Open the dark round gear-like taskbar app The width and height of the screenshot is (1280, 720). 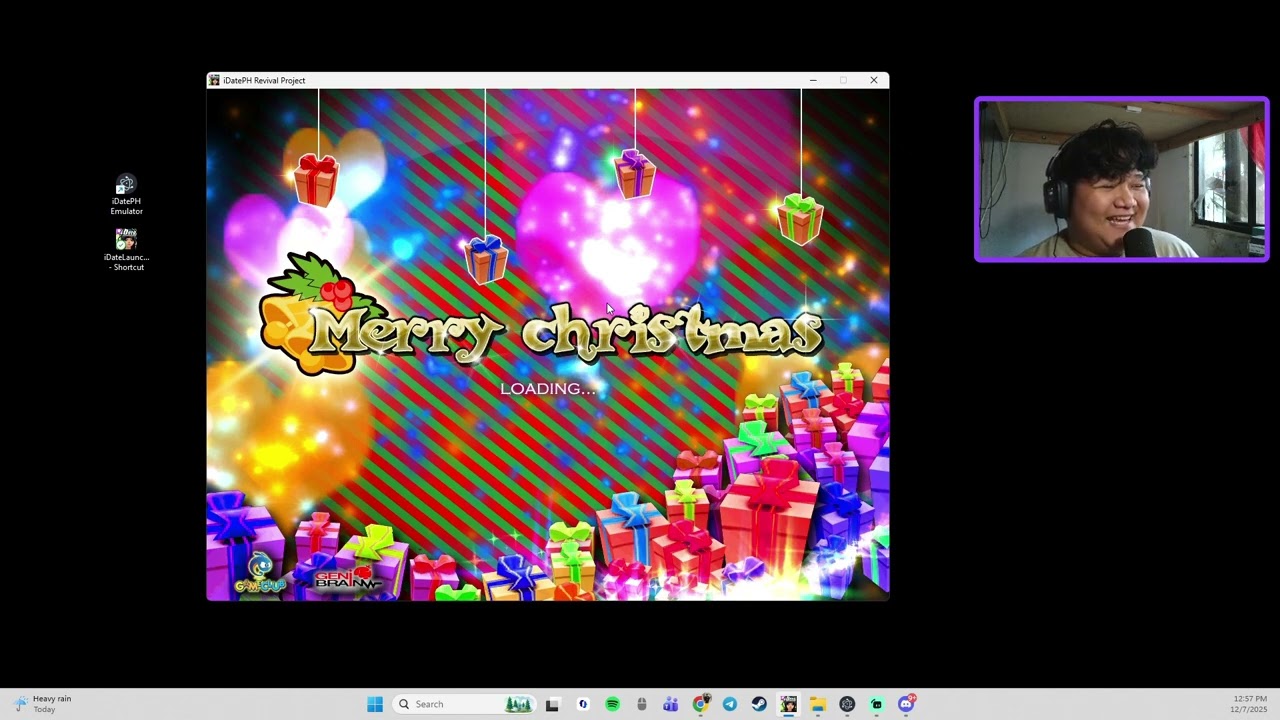(847, 704)
